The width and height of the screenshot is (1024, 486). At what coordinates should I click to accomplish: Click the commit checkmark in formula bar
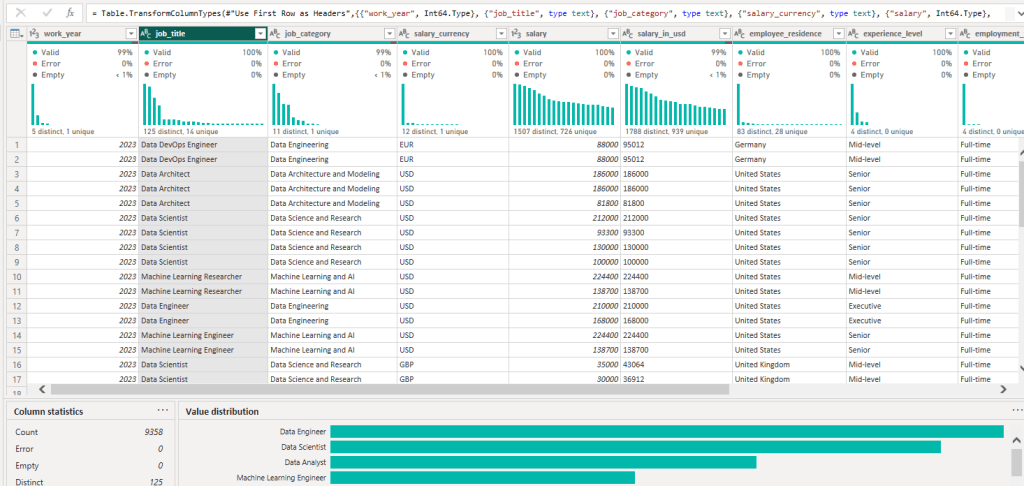point(45,14)
